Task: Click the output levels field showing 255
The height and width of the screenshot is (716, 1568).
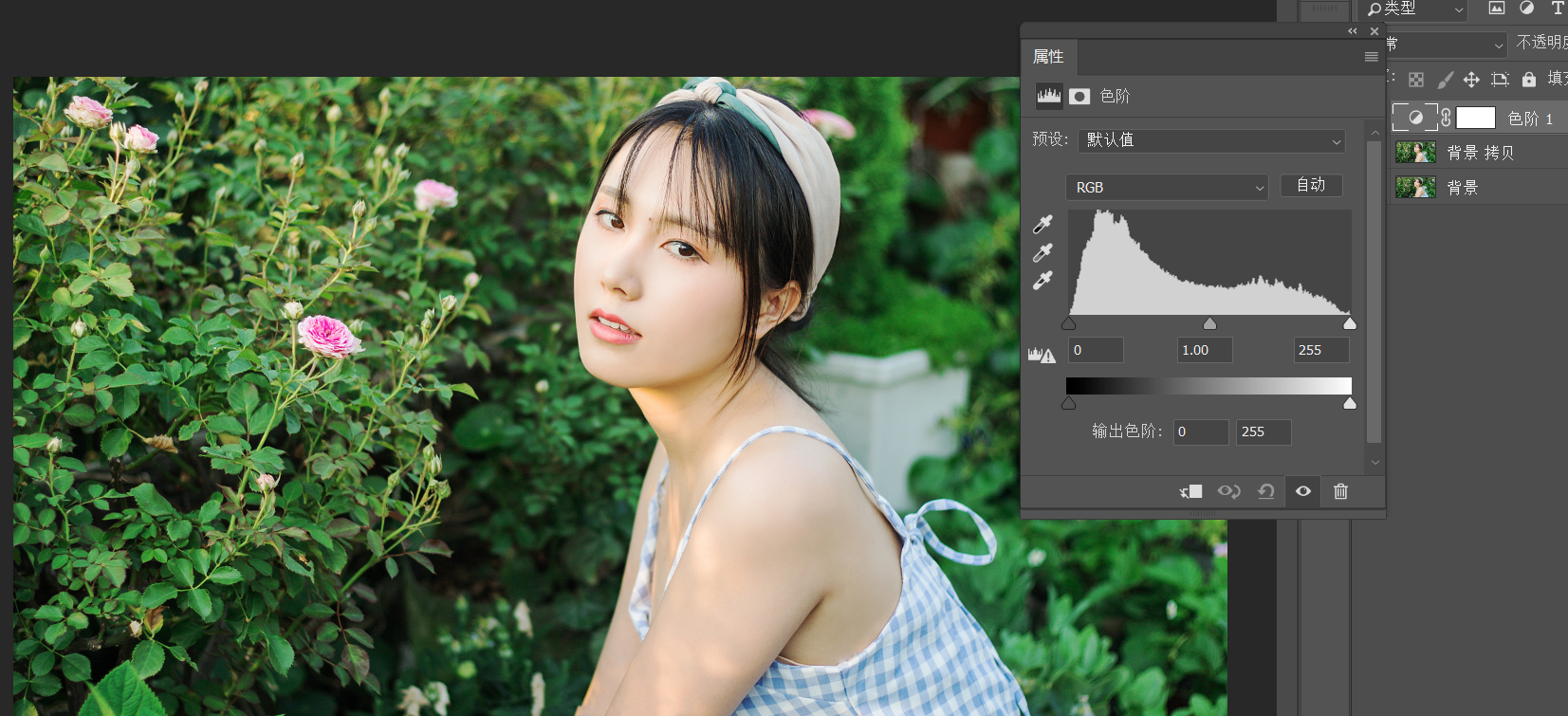Action: (x=1264, y=431)
